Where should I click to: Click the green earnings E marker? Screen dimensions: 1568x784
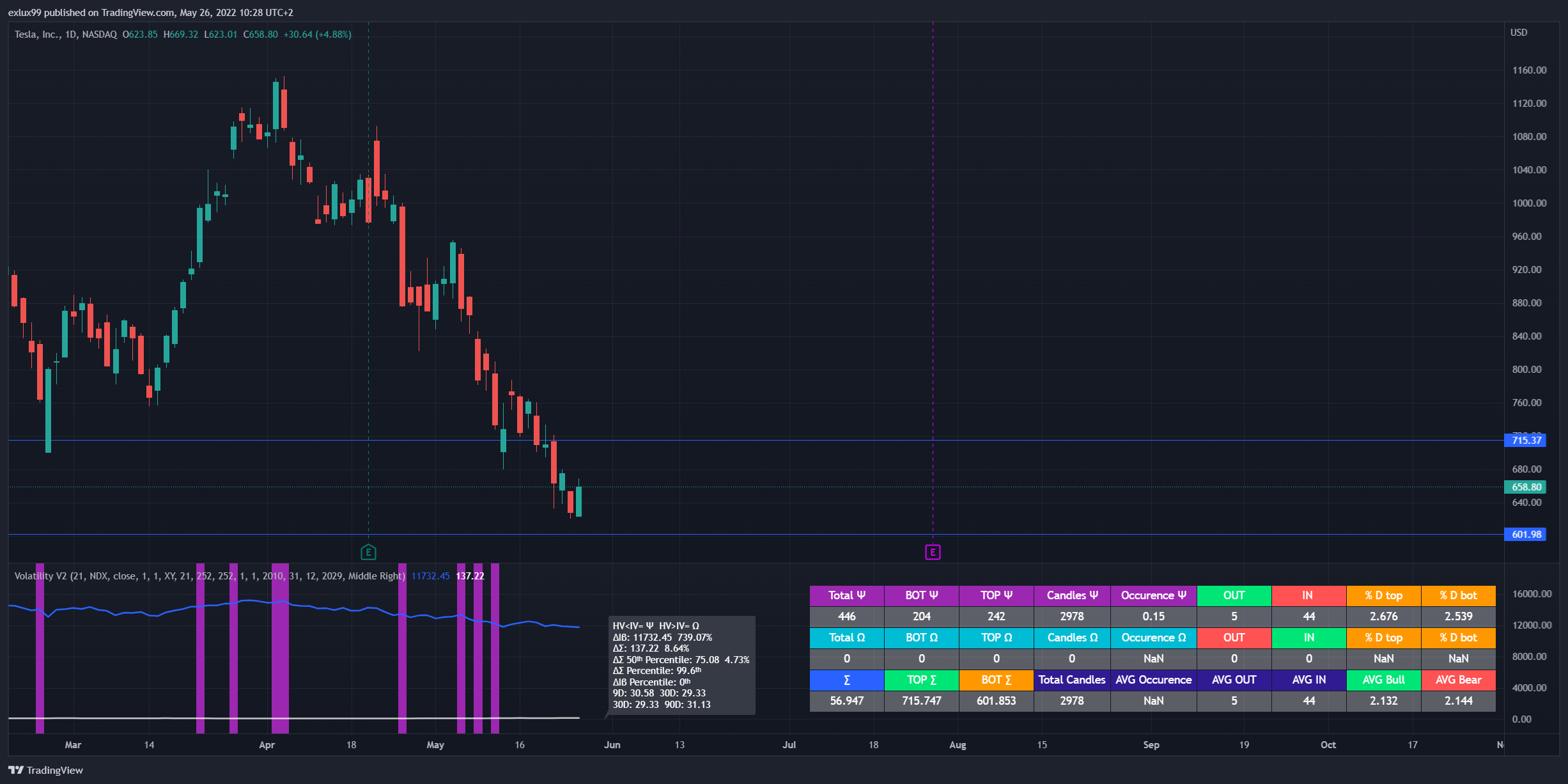[x=368, y=552]
